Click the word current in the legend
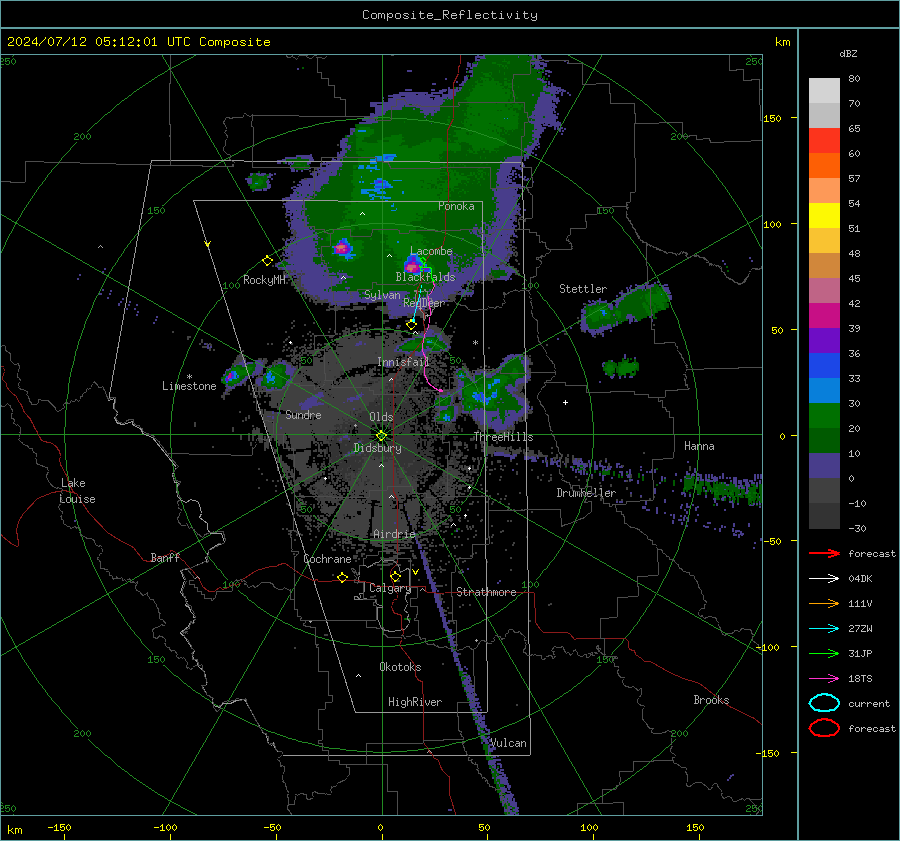This screenshot has width=900, height=841. point(869,703)
